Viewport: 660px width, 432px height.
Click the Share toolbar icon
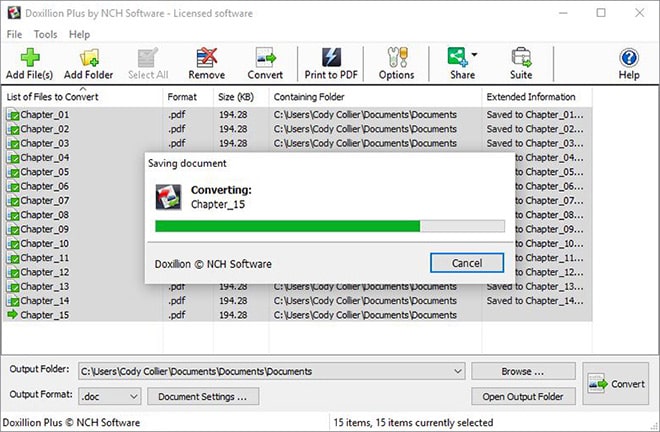[458, 57]
